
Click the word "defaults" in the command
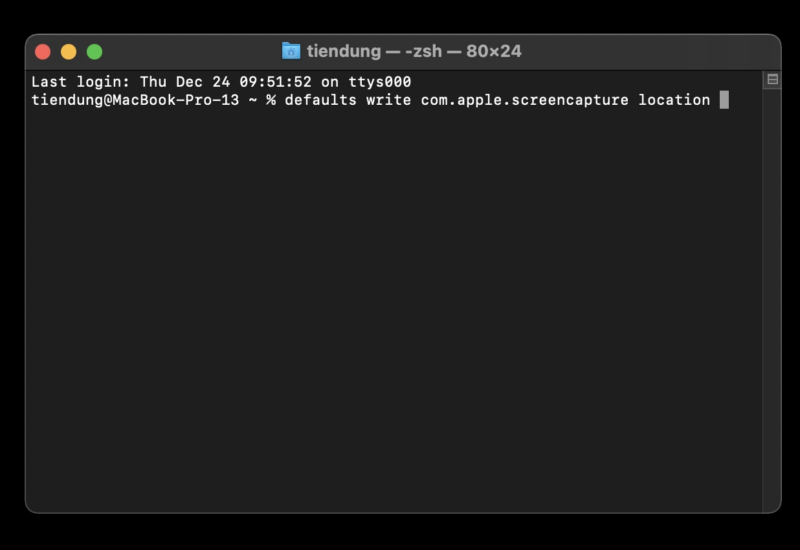[316, 100]
